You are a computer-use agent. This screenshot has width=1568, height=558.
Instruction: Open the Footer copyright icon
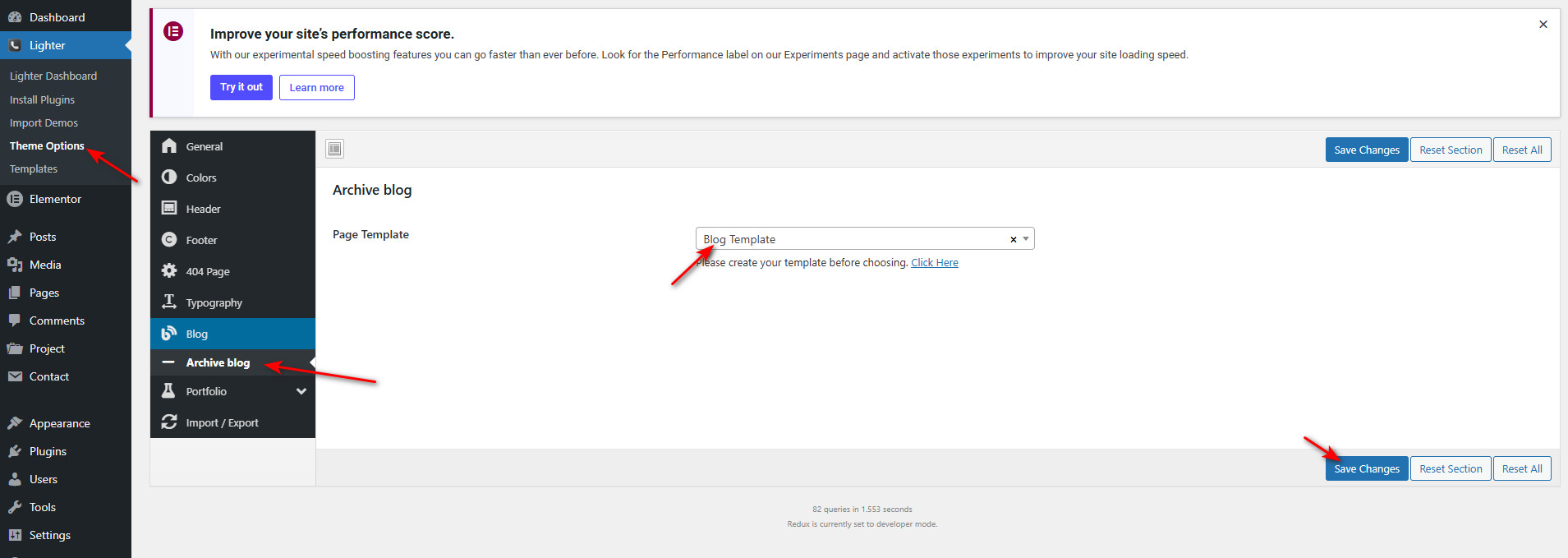pyautogui.click(x=169, y=240)
